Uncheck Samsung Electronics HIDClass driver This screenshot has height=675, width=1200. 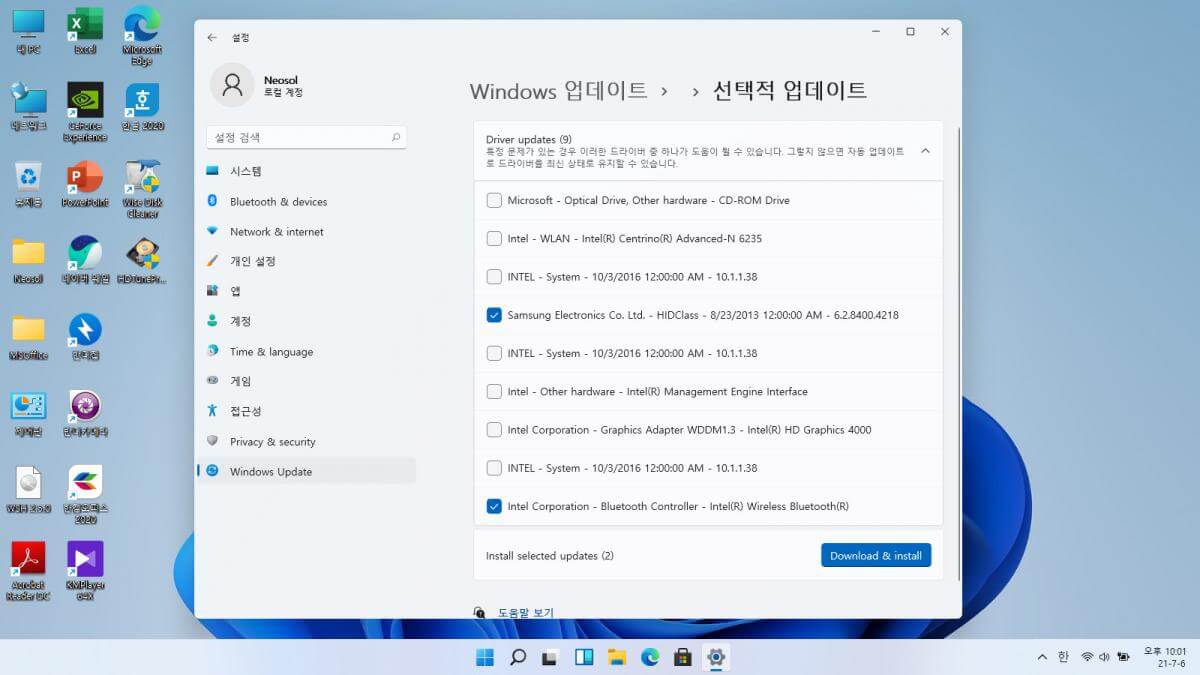coord(494,315)
